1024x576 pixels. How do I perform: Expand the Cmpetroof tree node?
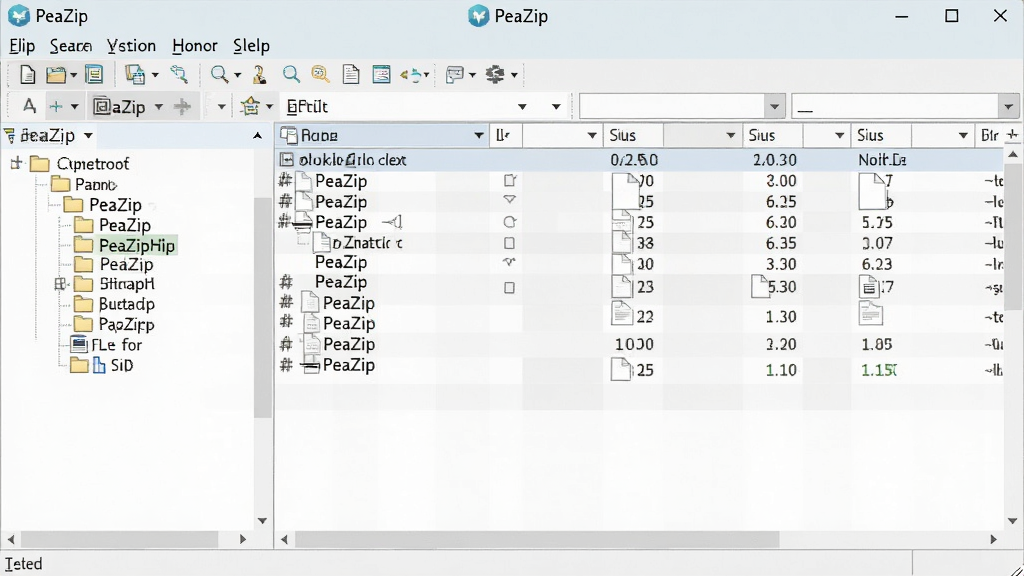click(16, 163)
